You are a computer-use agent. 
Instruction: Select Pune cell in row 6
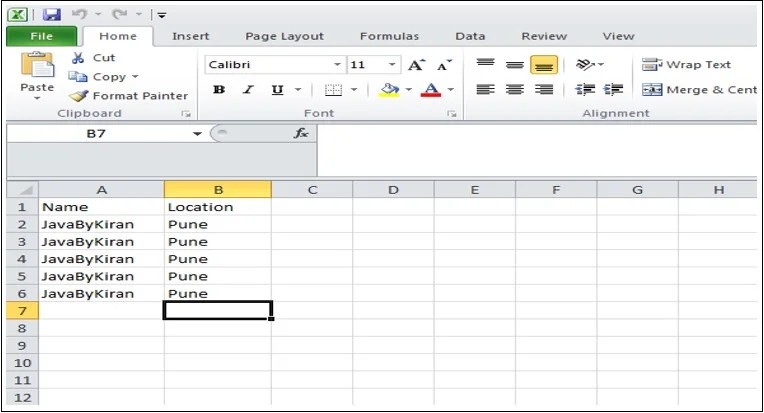click(x=218, y=294)
